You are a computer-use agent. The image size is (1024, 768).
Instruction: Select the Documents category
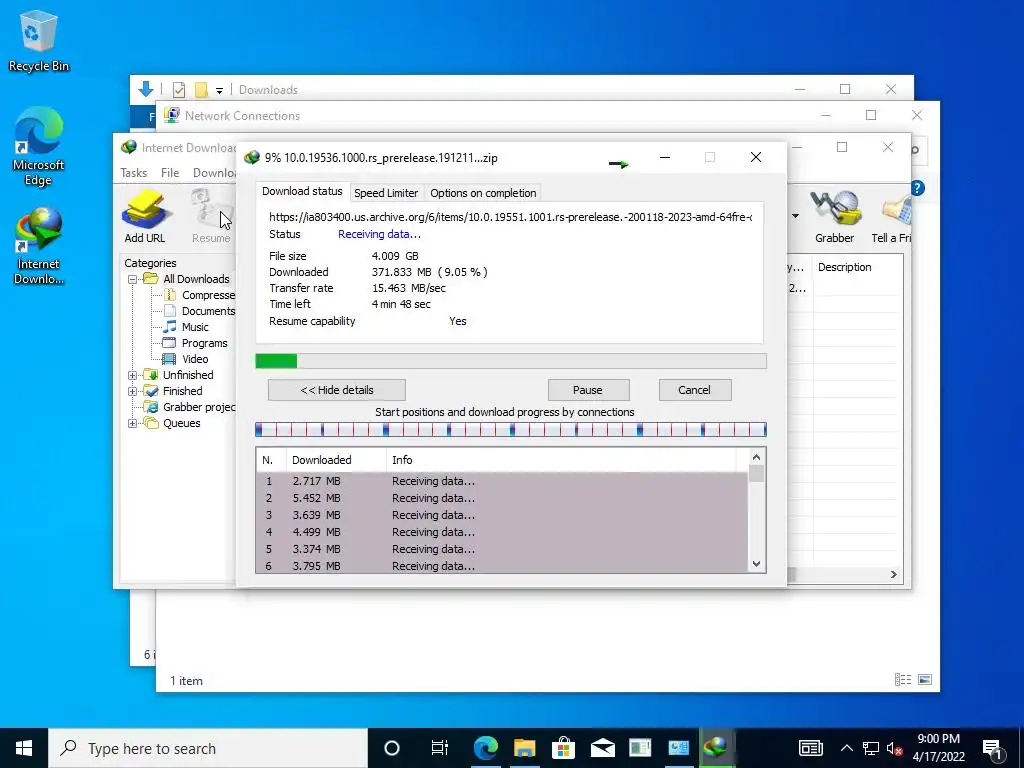click(x=199, y=312)
